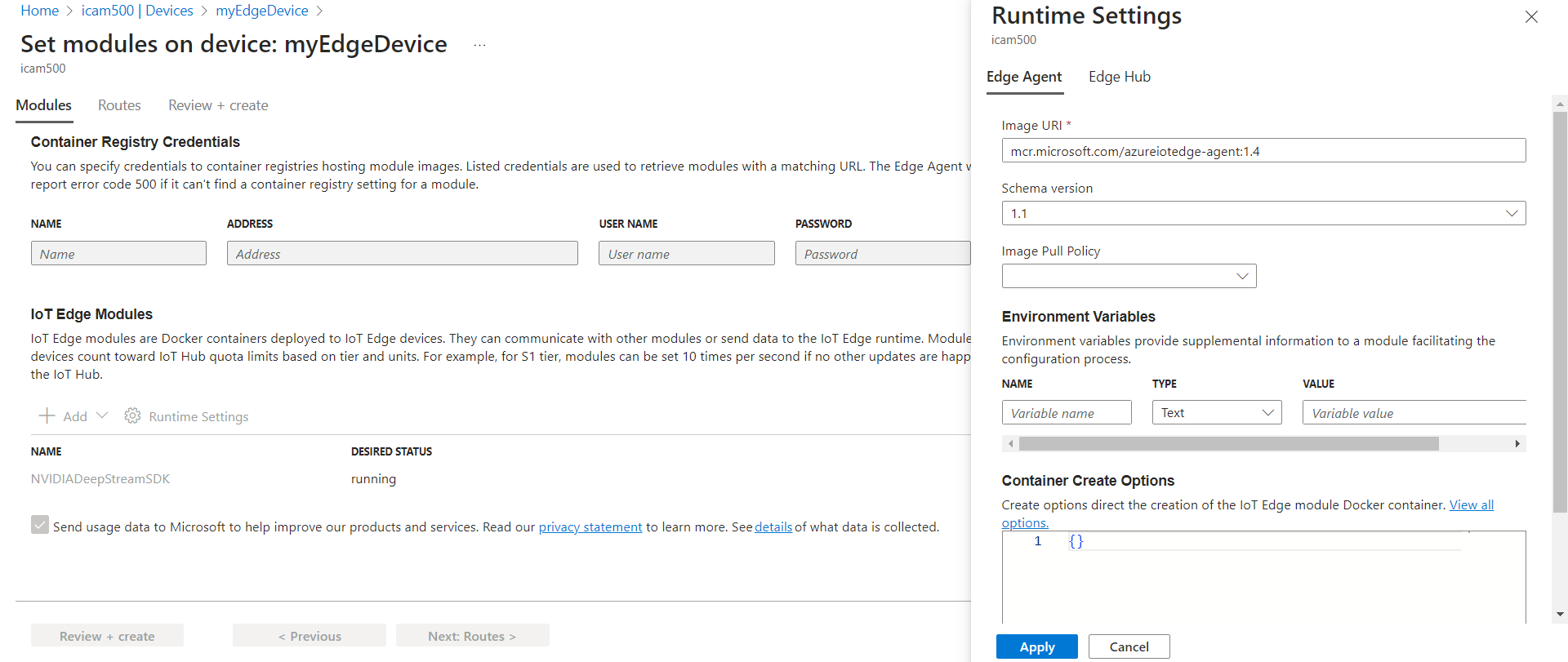Viewport: 1568px width, 662px height.
Task: Click the registry Address input field
Action: coord(403,253)
